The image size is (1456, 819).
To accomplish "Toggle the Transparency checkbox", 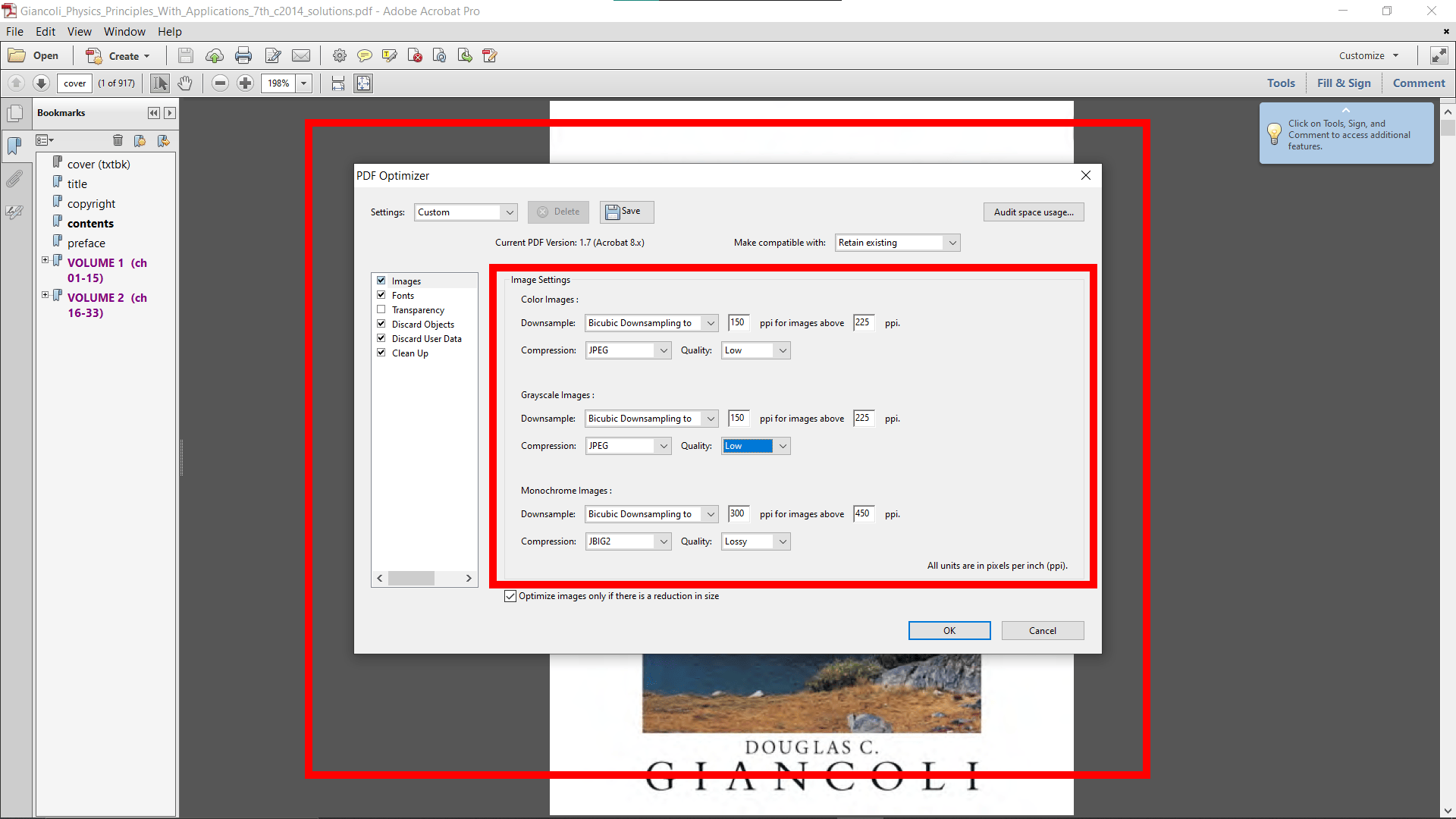I will [381, 309].
